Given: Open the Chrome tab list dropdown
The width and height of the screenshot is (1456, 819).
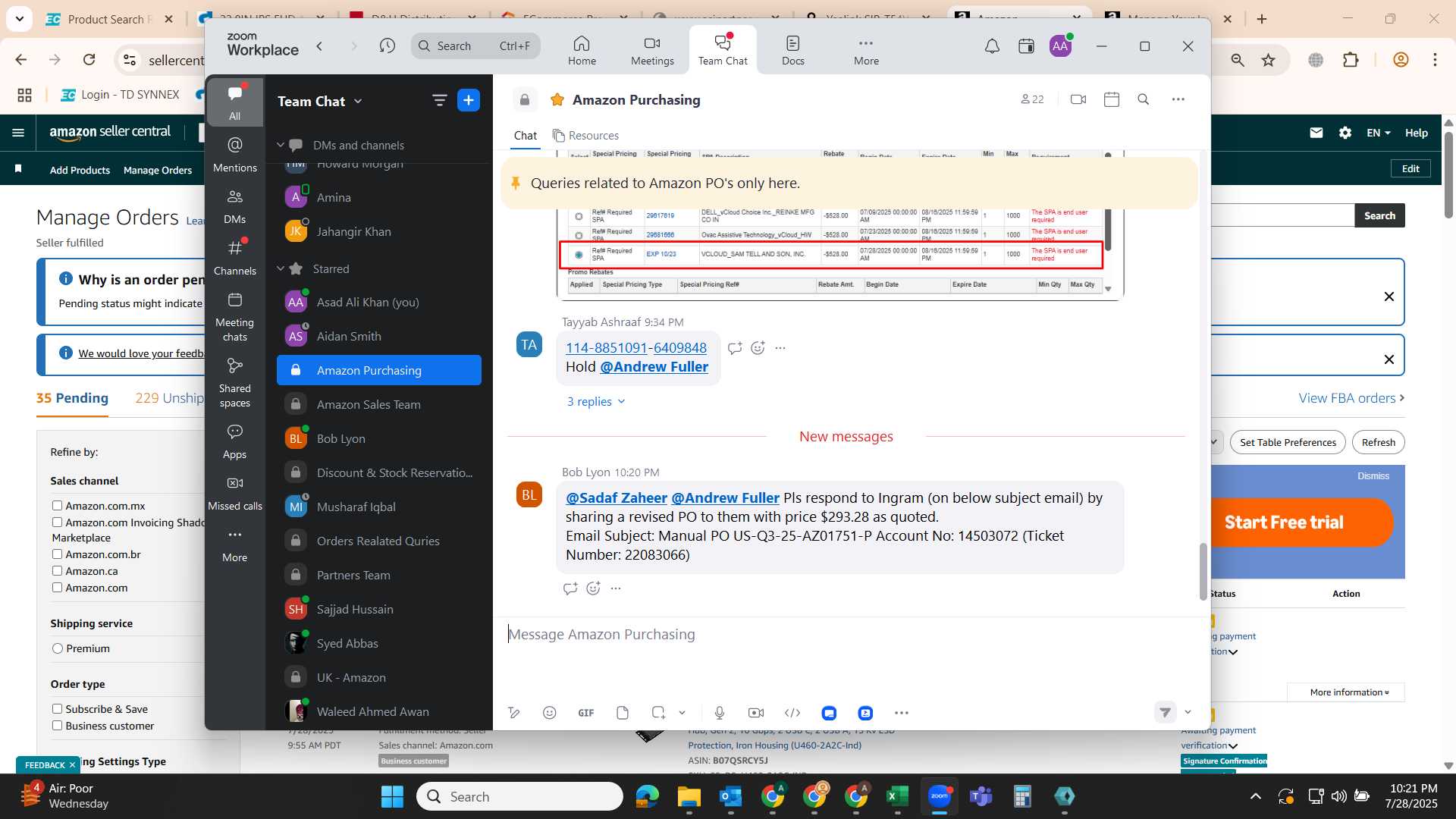Looking at the screenshot, I should click(x=19, y=19).
